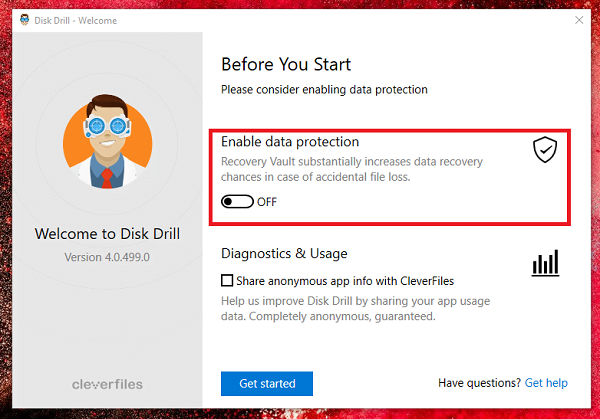
Task: Click the Disk Drill mascot avatar
Action: coord(108,142)
